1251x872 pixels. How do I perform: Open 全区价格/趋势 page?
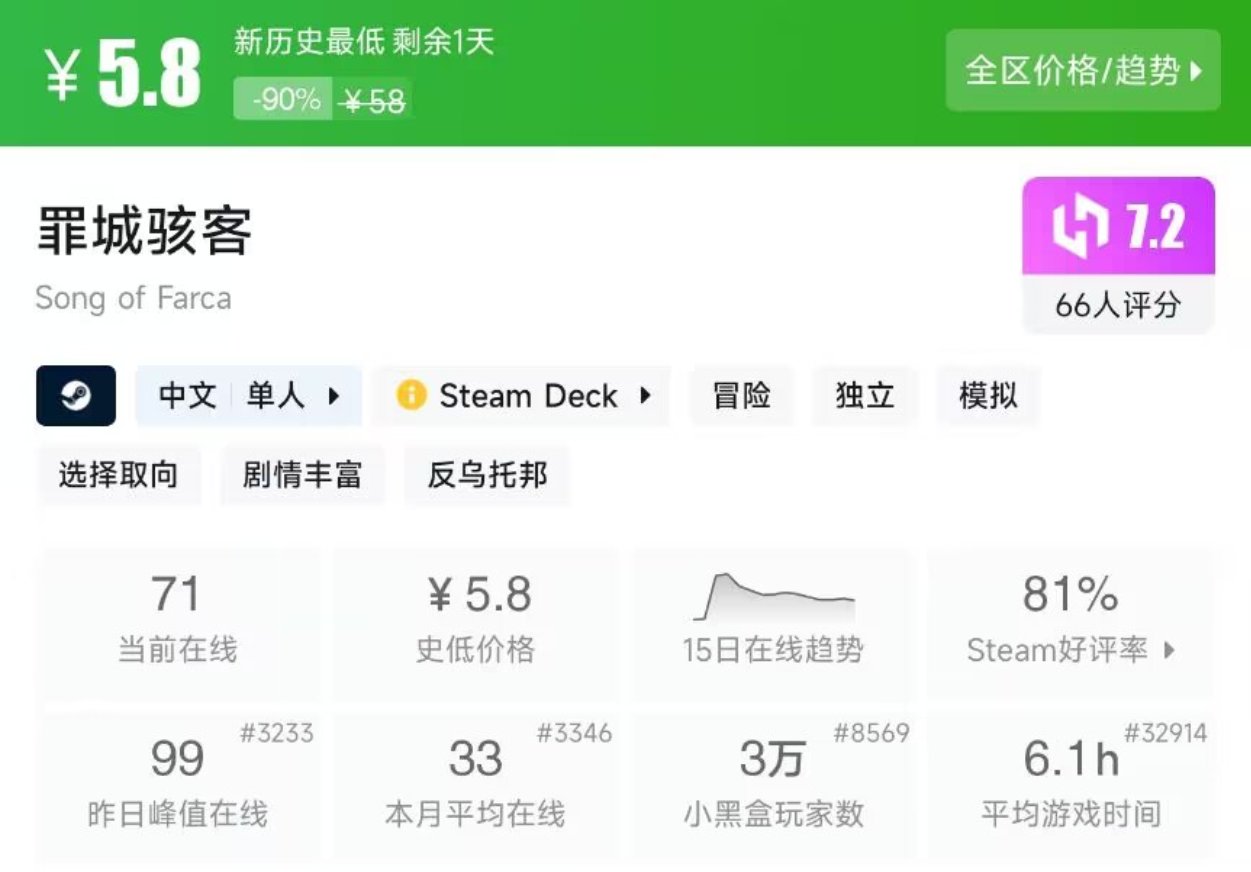(1083, 71)
